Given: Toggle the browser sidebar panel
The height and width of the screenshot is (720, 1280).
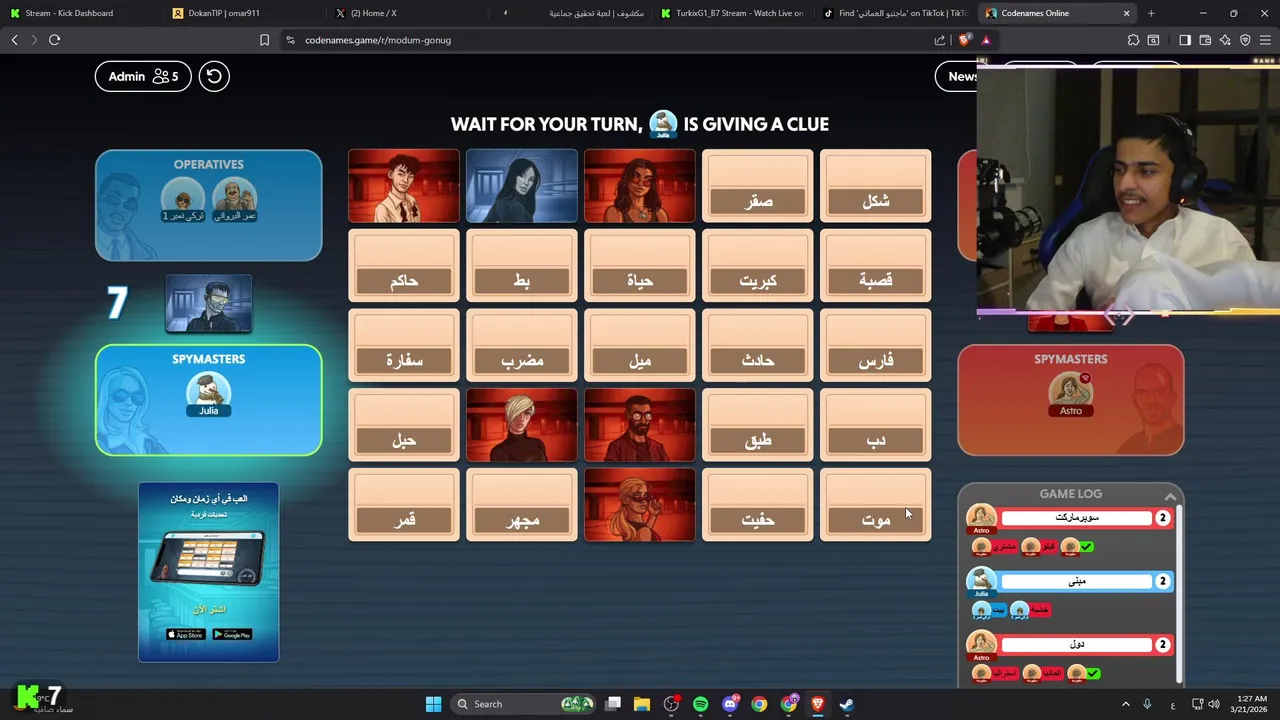Looking at the screenshot, I should pos(1185,40).
